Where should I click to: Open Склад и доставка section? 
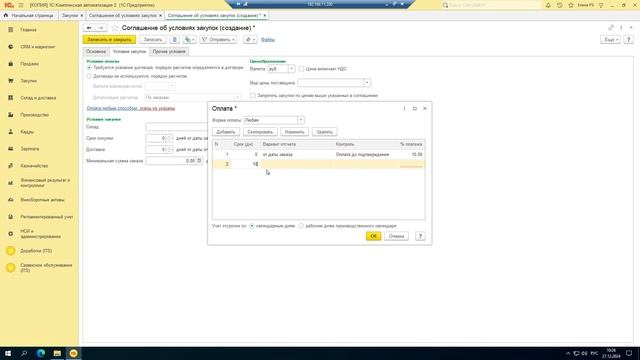pyautogui.click(x=38, y=98)
